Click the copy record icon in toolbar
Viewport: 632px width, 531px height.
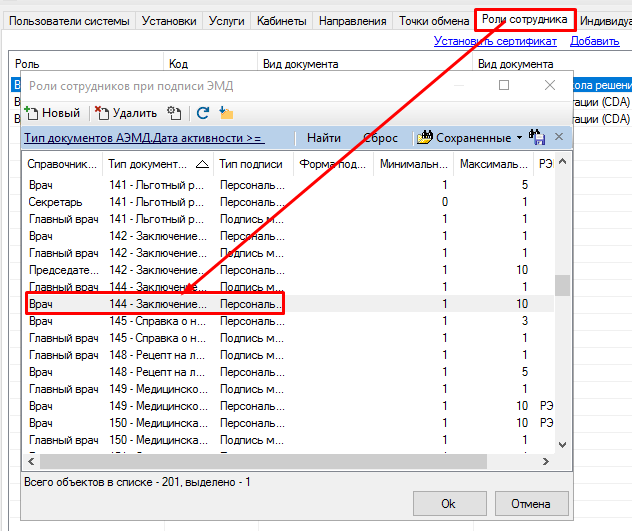coord(175,113)
